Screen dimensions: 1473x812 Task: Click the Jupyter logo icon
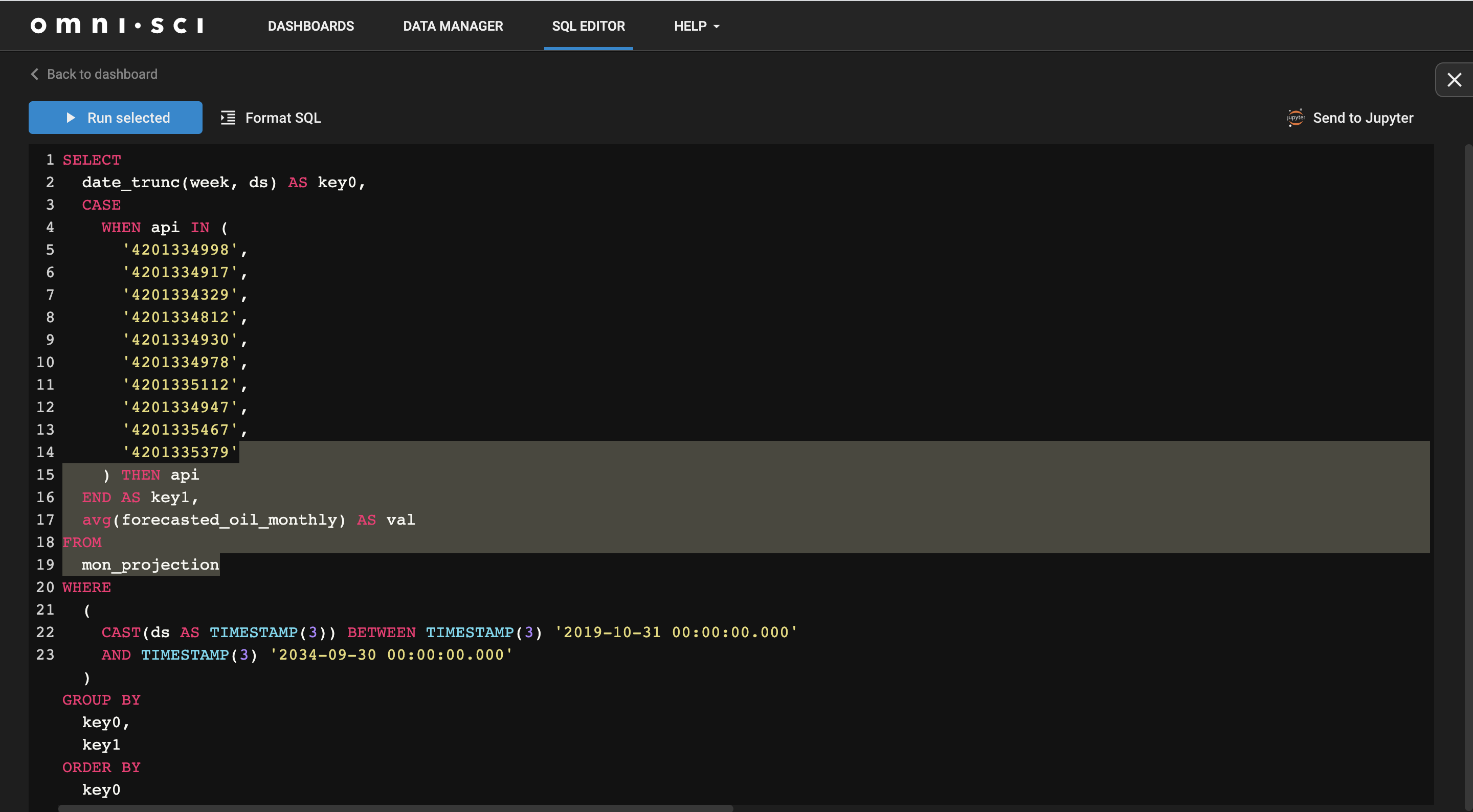click(x=1296, y=117)
